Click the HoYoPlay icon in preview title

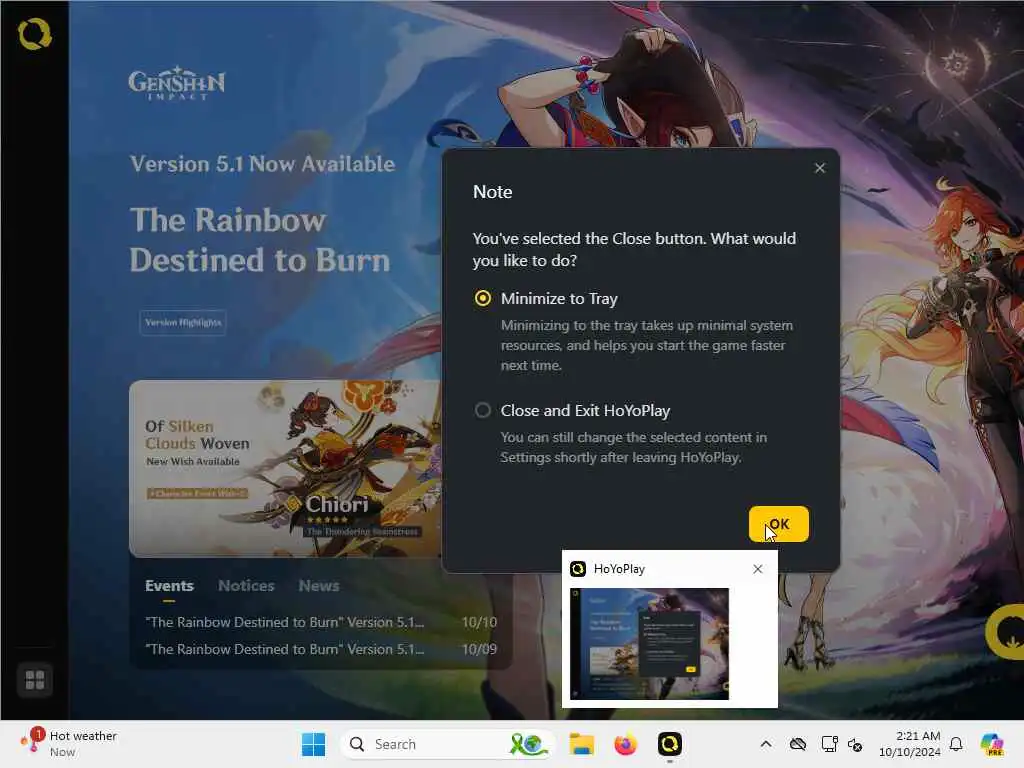click(578, 569)
